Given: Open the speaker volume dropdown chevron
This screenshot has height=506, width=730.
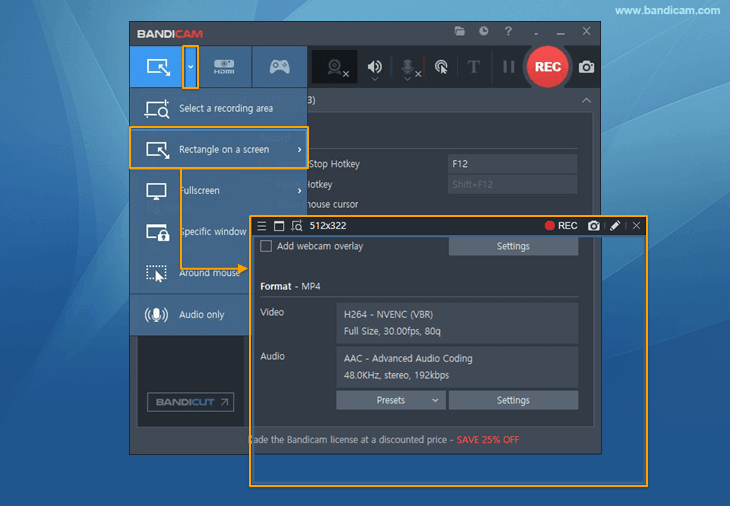Looking at the screenshot, I should [374, 79].
